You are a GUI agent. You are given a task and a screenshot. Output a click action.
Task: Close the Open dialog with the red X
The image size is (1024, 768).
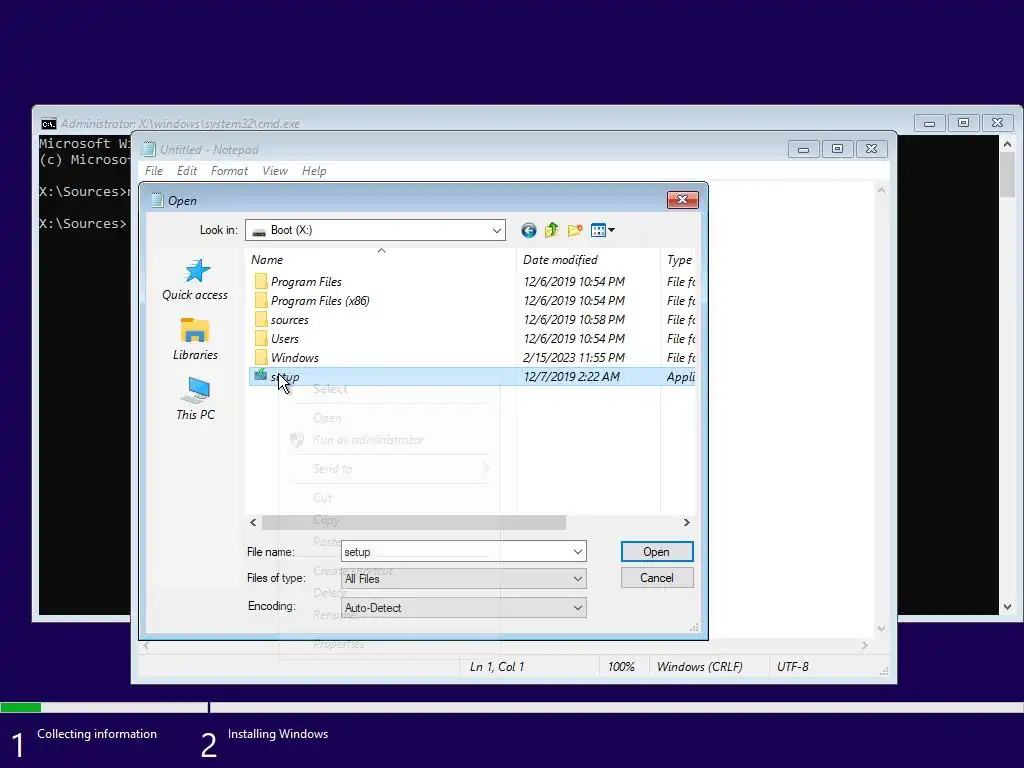(x=682, y=200)
